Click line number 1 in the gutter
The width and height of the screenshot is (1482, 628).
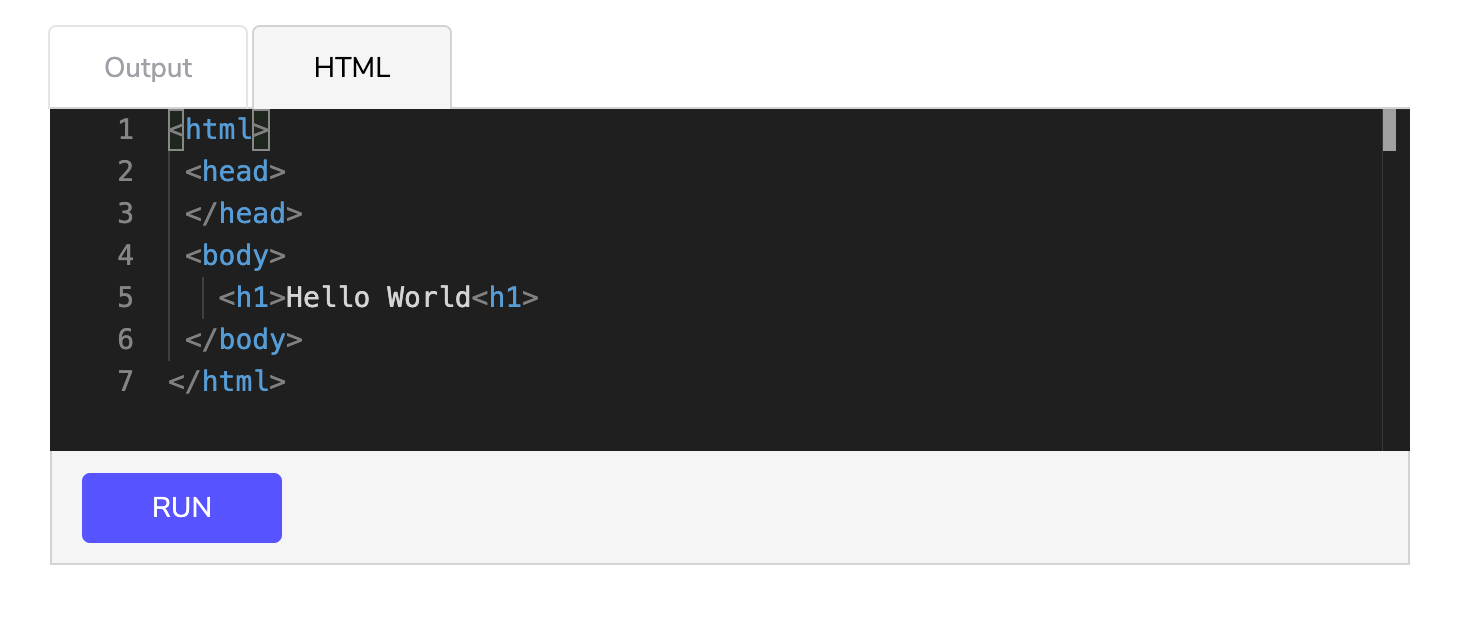point(125,130)
